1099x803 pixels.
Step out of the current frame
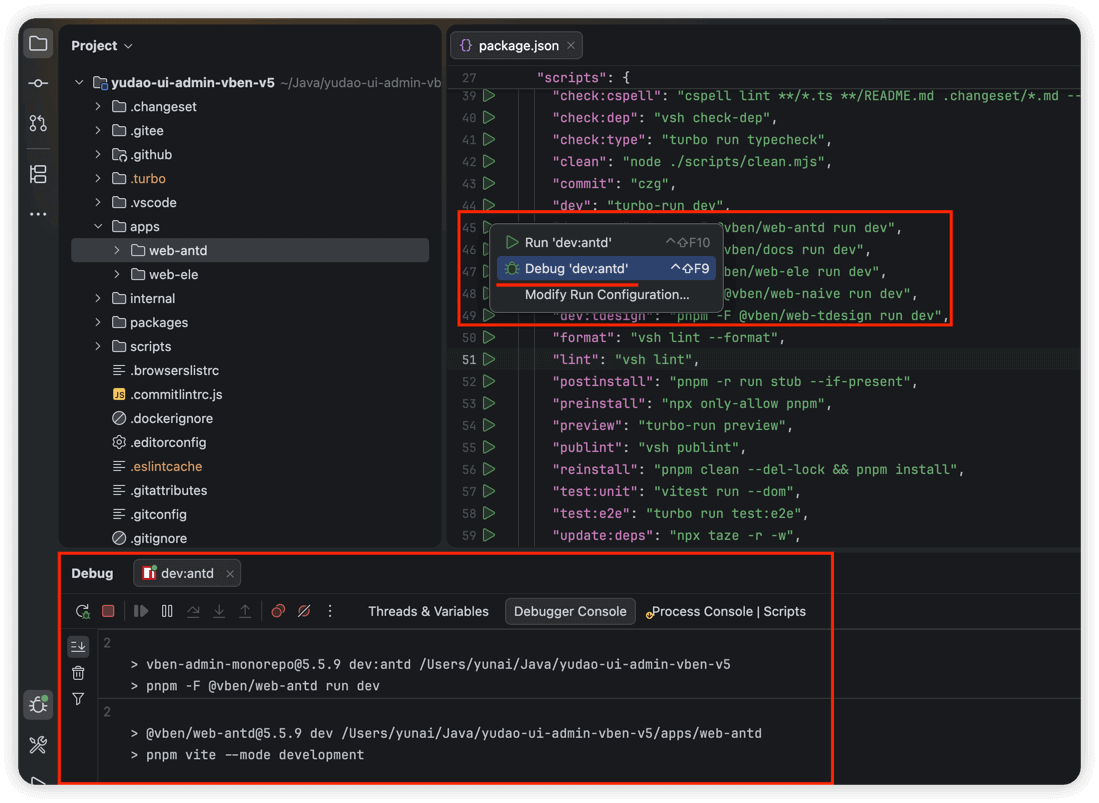[245, 611]
